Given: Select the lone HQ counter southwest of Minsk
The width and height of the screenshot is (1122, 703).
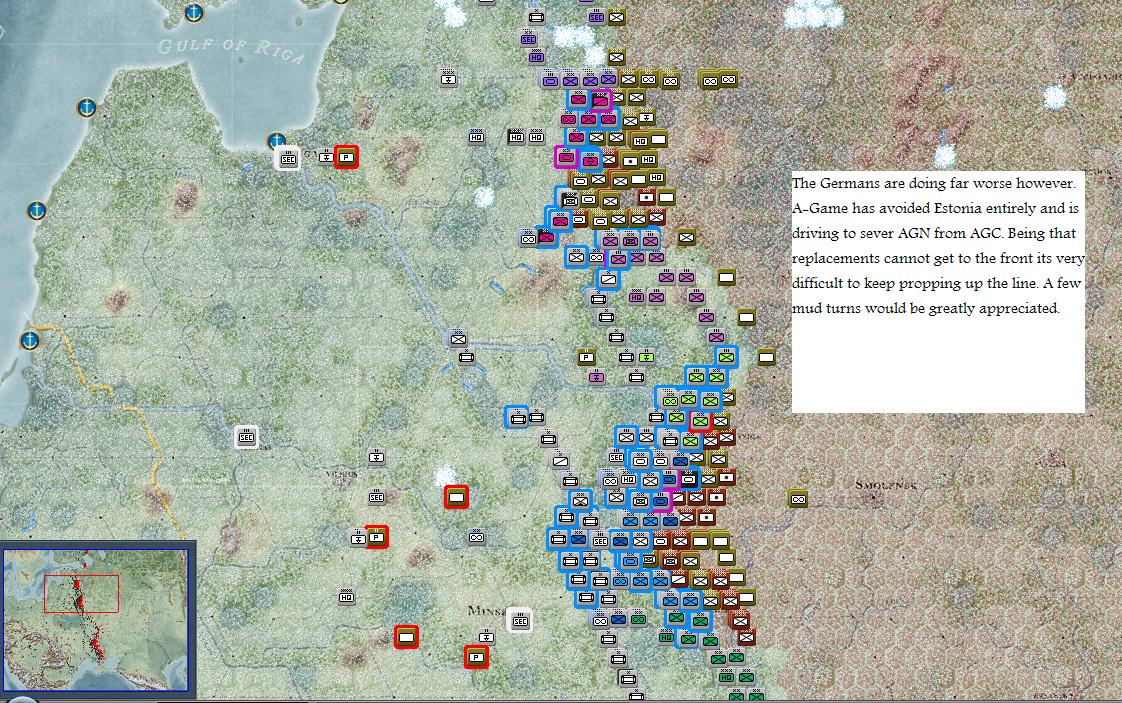Looking at the screenshot, I should pos(346,597).
